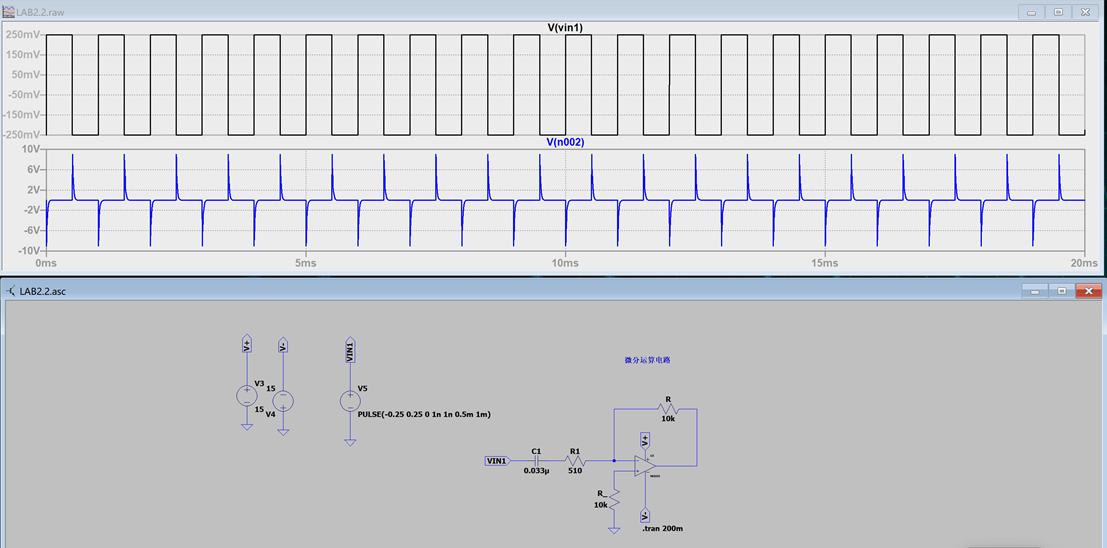This screenshot has height=548, width=1107.
Task: Click the V5 pulse voltage source symbol
Action: (350, 401)
